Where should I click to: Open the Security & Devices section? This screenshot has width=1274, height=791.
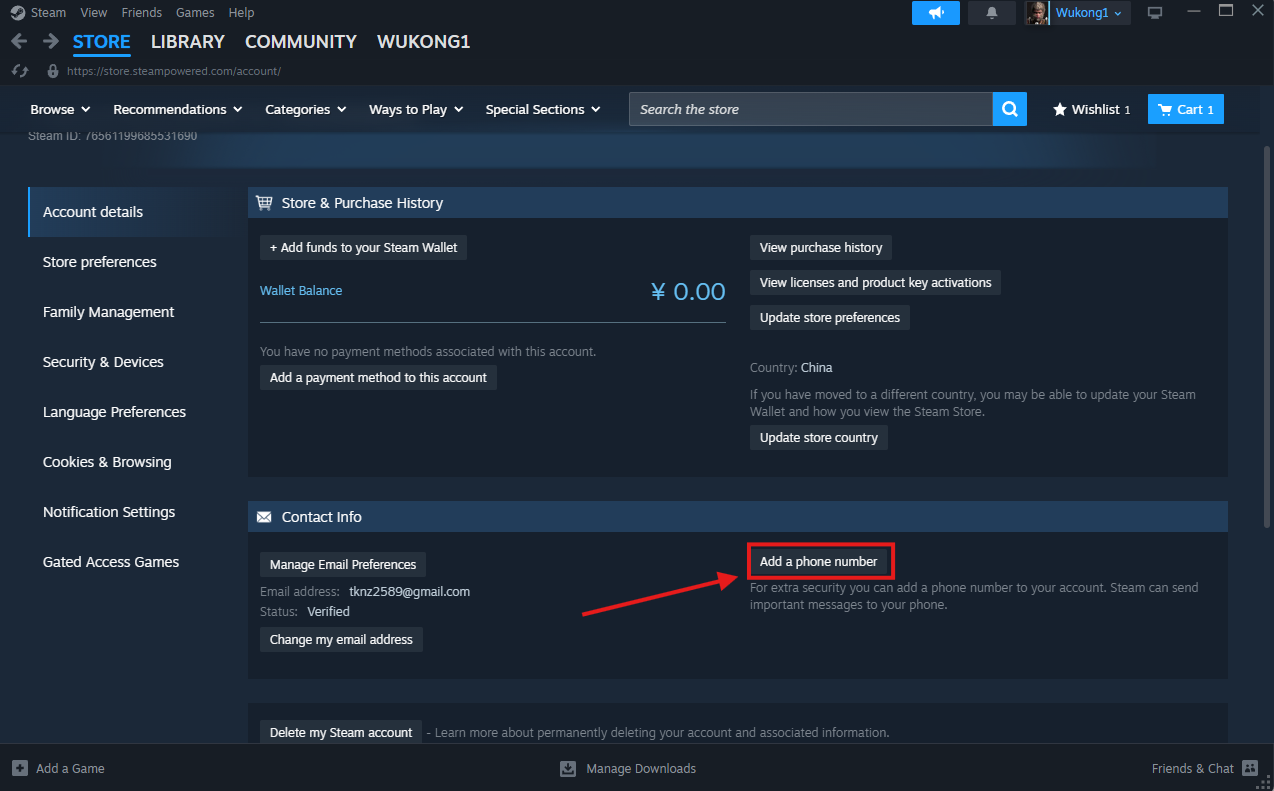[x=103, y=362]
